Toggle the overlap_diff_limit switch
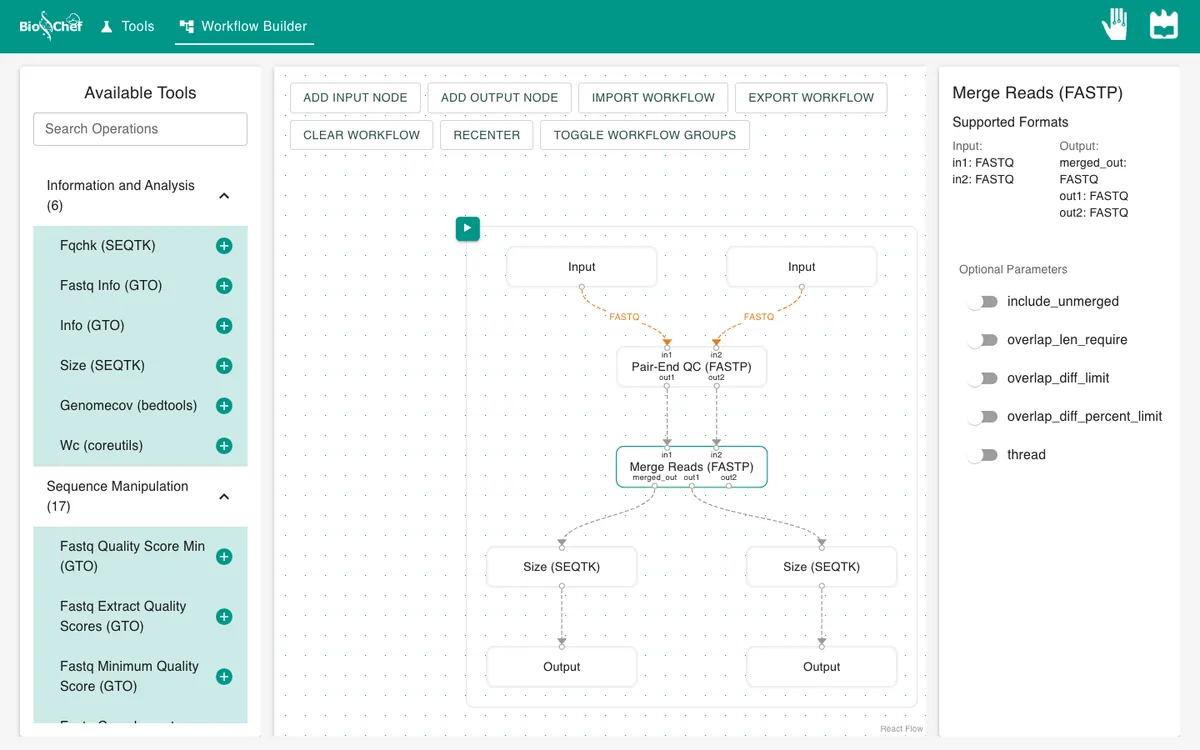The width and height of the screenshot is (1200, 750). [982, 378]
